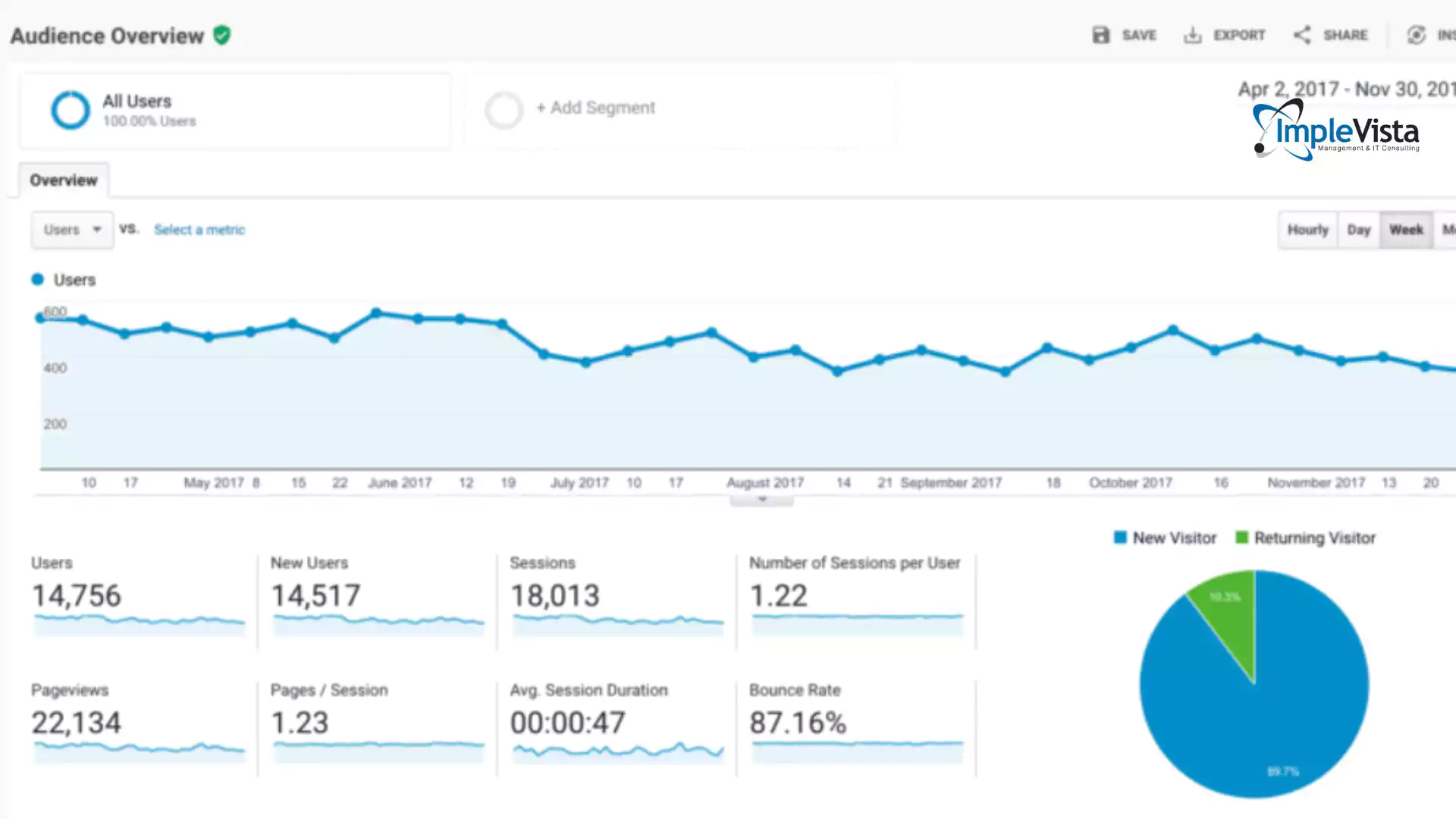Screen dimensions: 1456x819
Task: Click the Save disk icon
Action: click(1100, 35)
